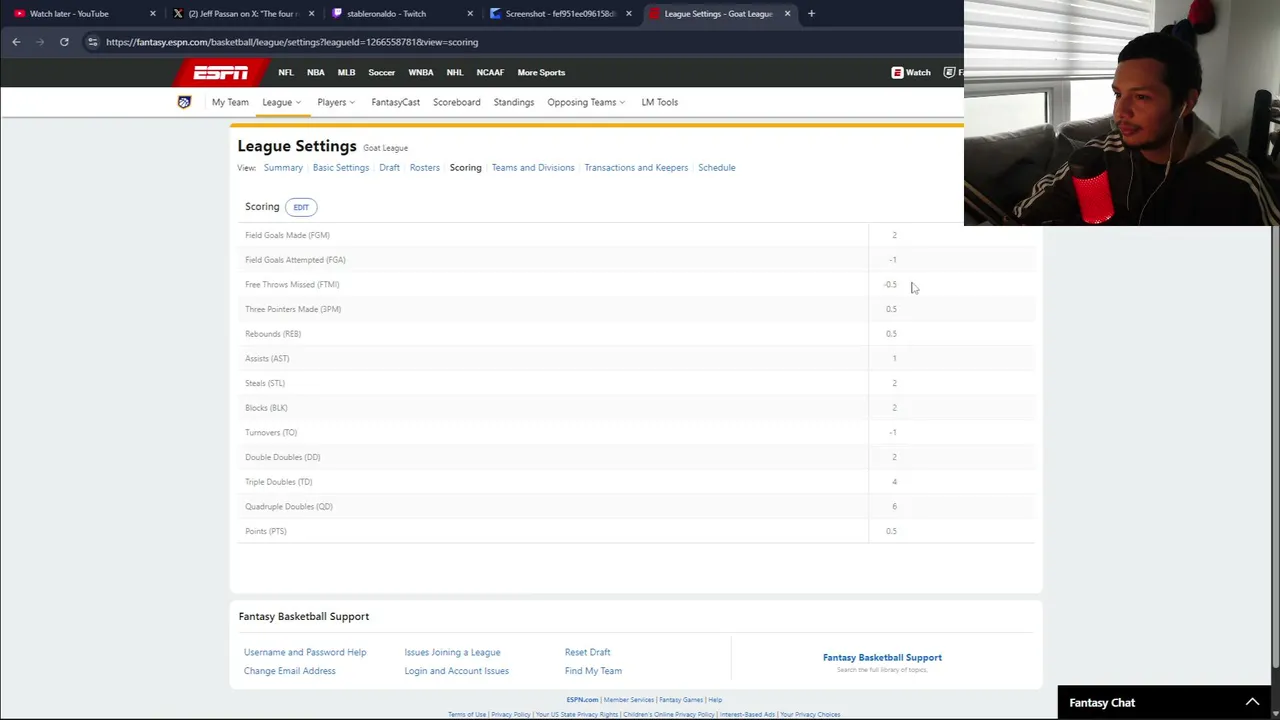This screenshot has width=1280, height=720.
Task: Expand the Players dropdown menu
Action: (336, 102)
